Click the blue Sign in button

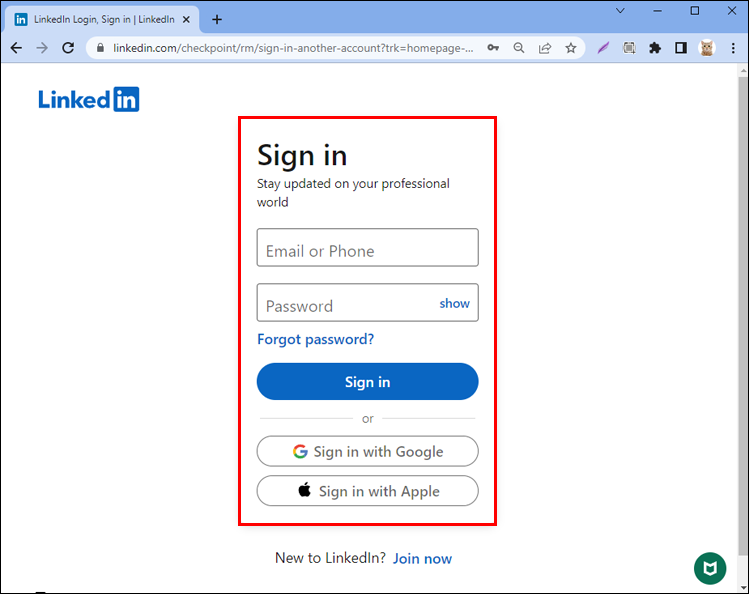pyautogui.click(x=367, y=382)
